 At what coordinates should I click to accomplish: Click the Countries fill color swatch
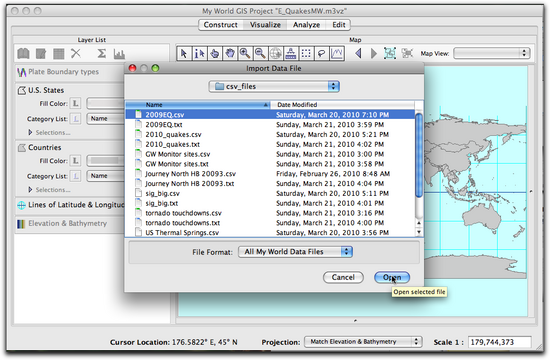pos(105,161)
